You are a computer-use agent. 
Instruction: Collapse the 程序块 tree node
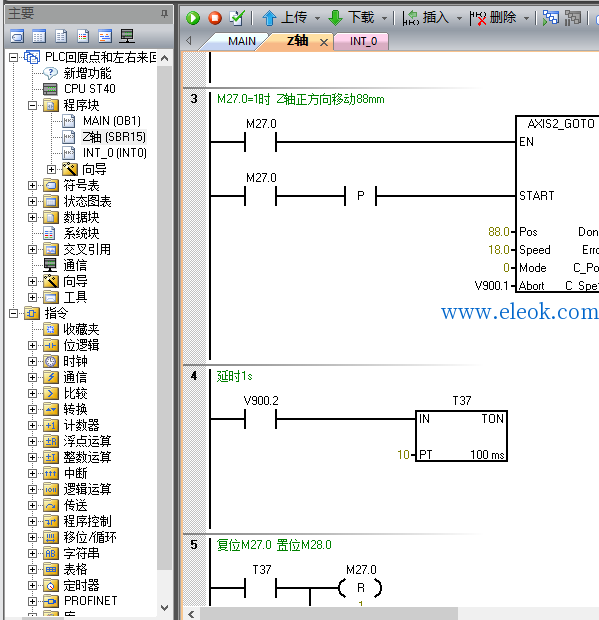pos(32,106)
